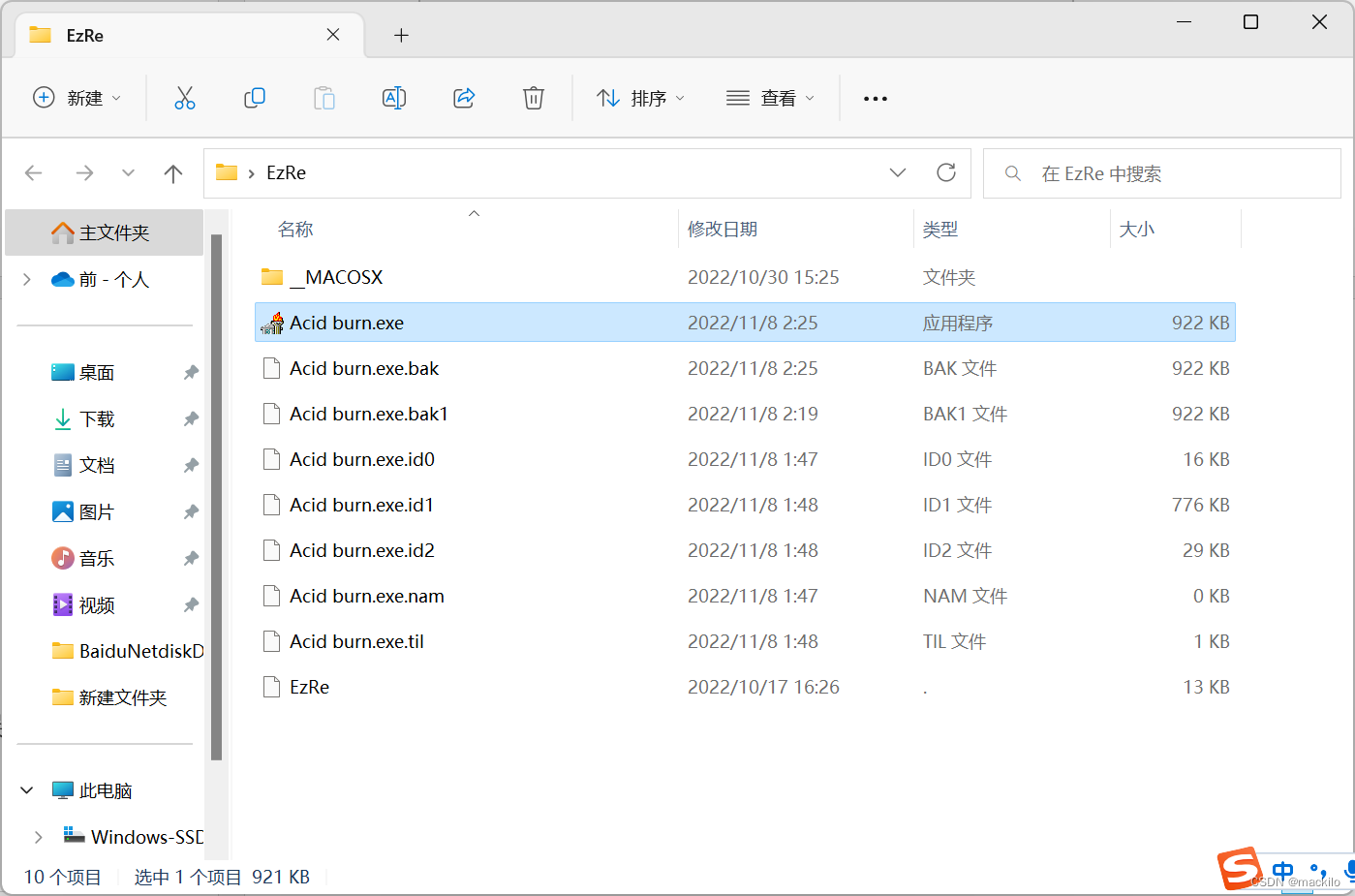Go back with the left arrow

(34, 173)
